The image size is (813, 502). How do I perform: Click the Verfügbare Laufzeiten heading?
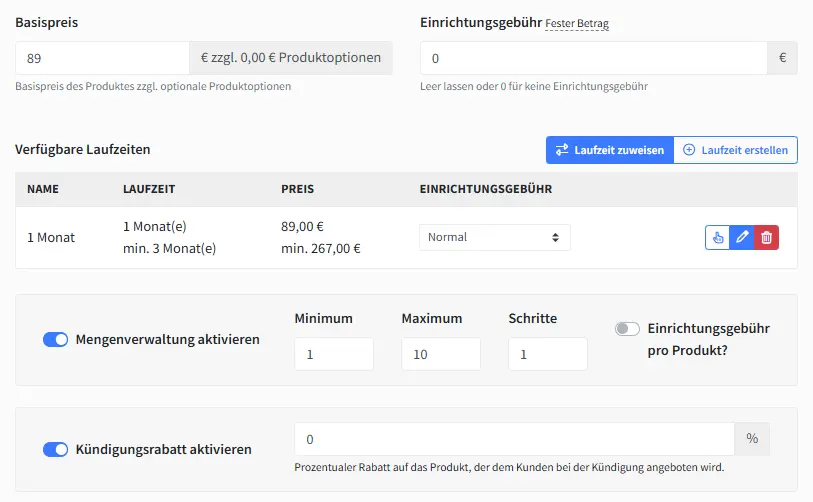point(82,149)
